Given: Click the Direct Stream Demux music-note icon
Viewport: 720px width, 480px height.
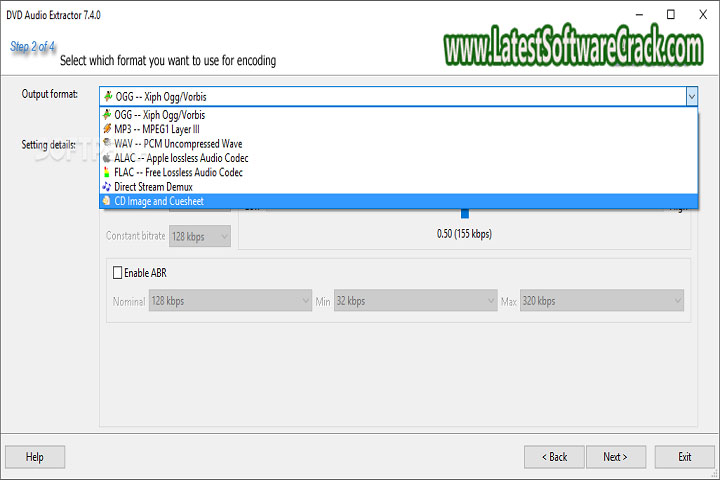Looking at the screenshot, I should pyautogui.click(x=107, y=186).
